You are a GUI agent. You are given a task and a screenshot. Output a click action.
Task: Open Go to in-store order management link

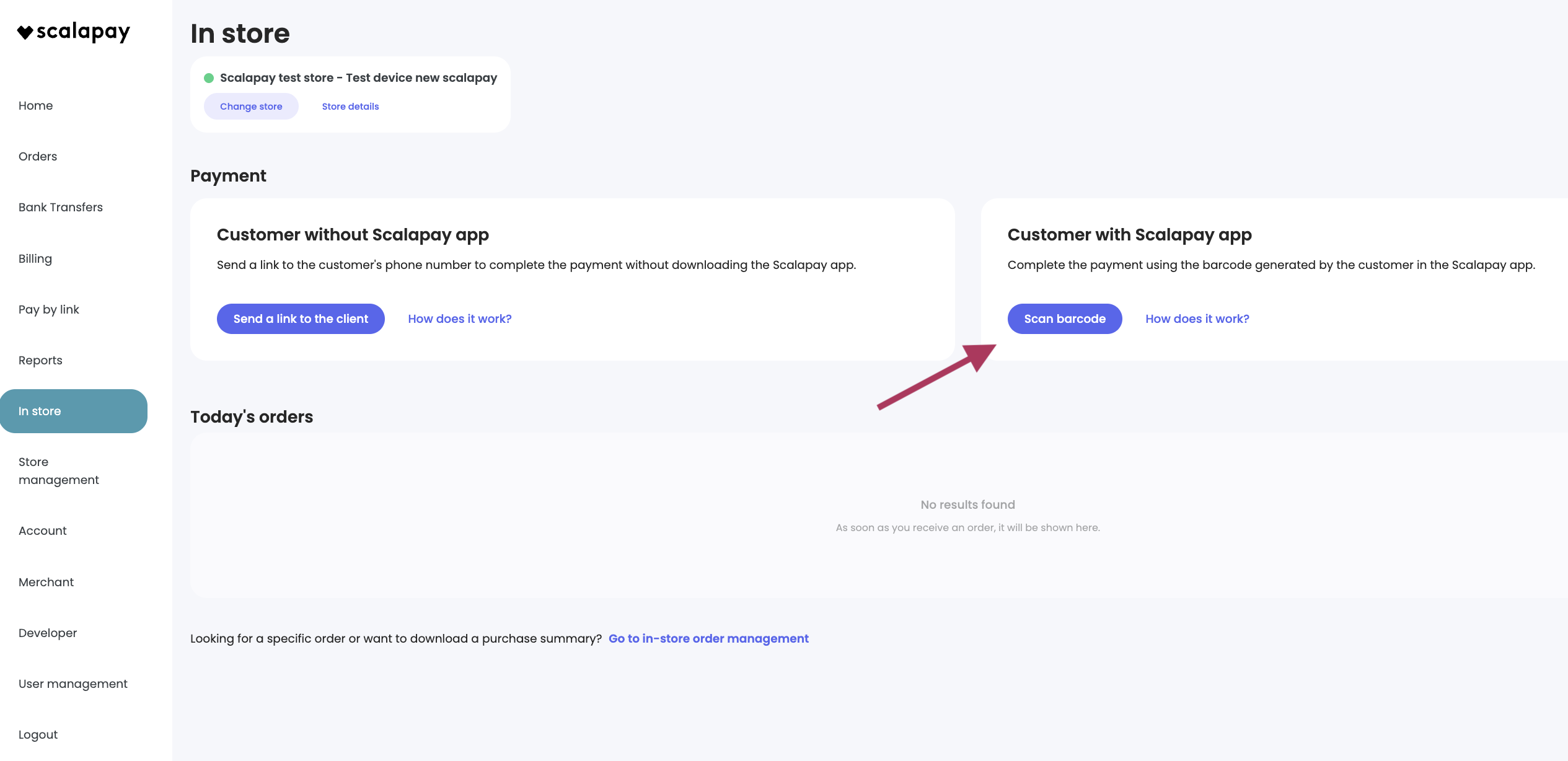point(708,639)
